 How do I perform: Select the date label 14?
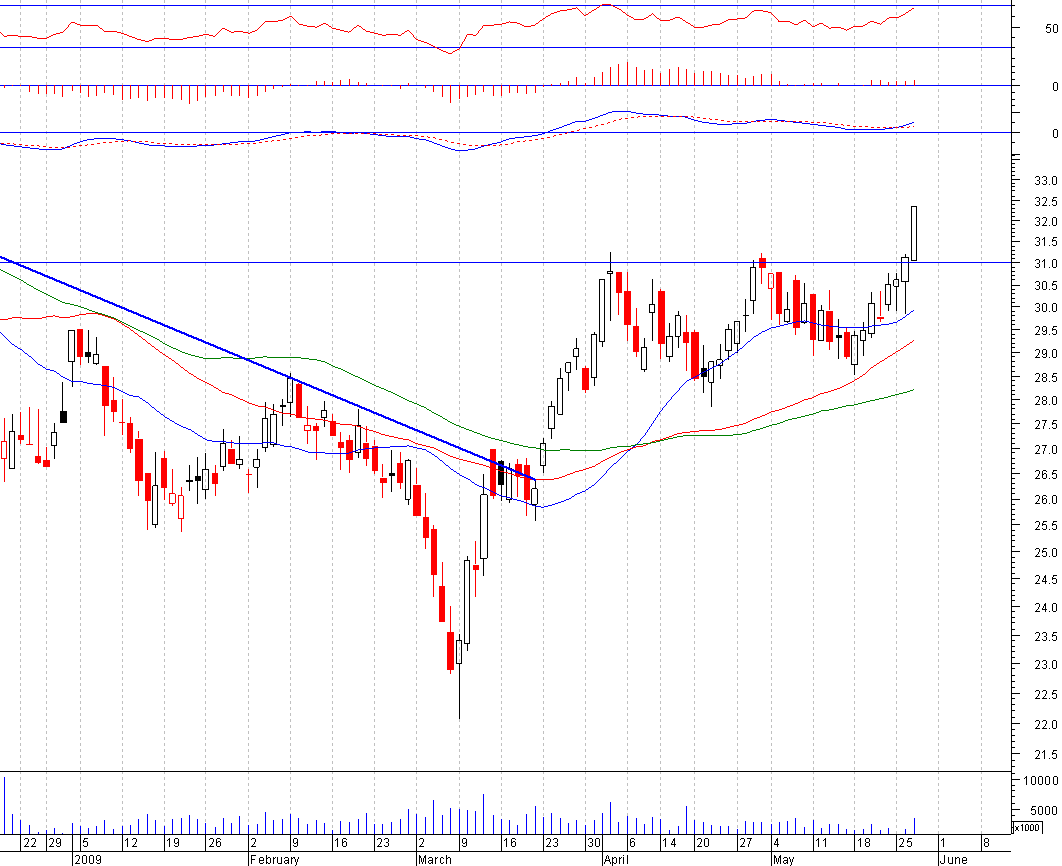669,843
